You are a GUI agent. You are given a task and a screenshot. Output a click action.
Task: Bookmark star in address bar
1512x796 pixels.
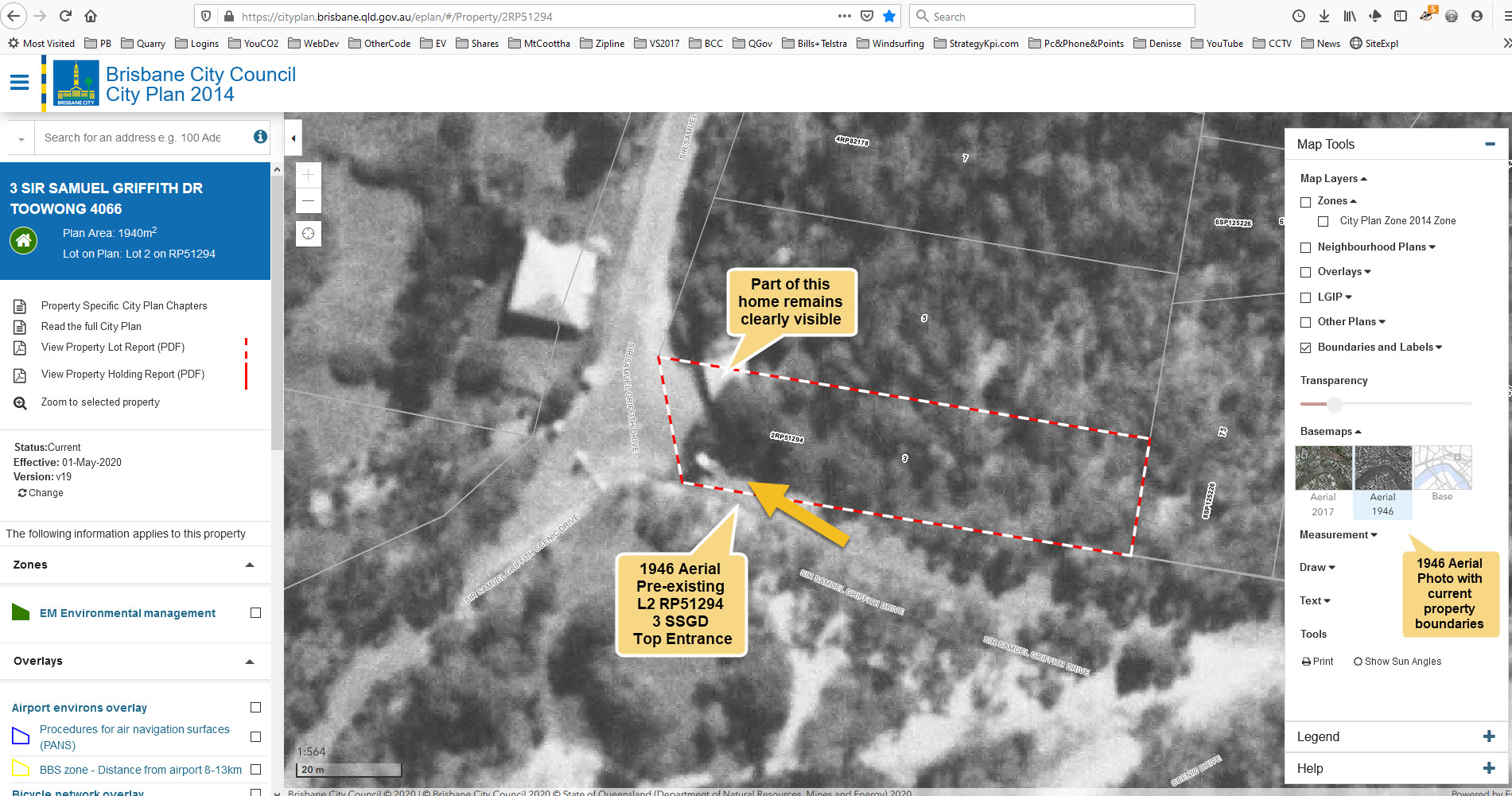tap(889, 16)
